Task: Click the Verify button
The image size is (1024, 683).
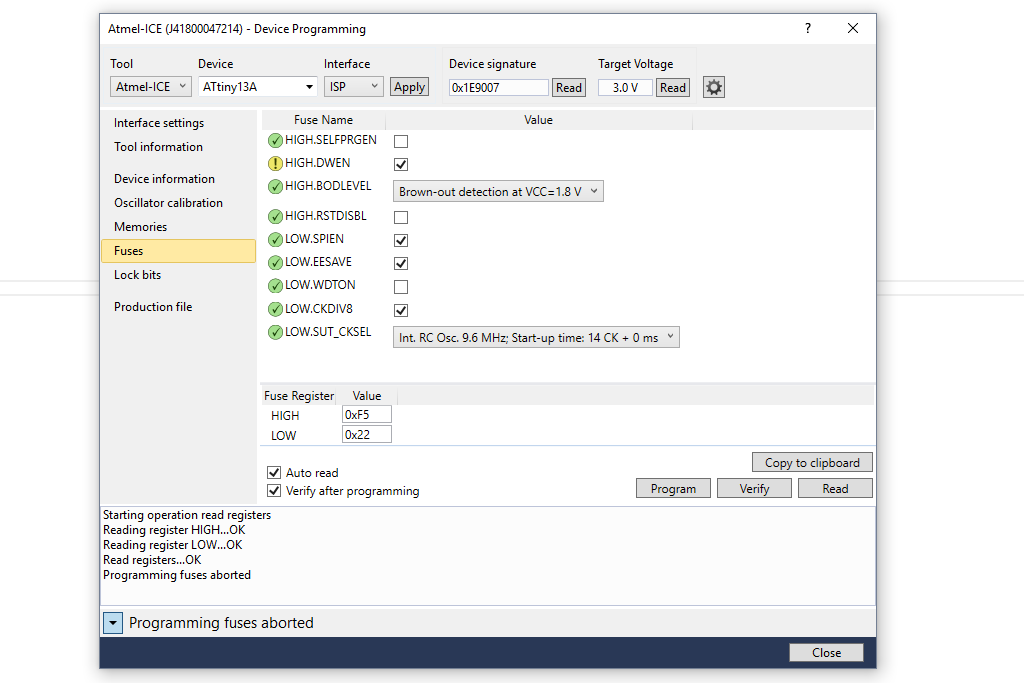Action: (754, 488)
